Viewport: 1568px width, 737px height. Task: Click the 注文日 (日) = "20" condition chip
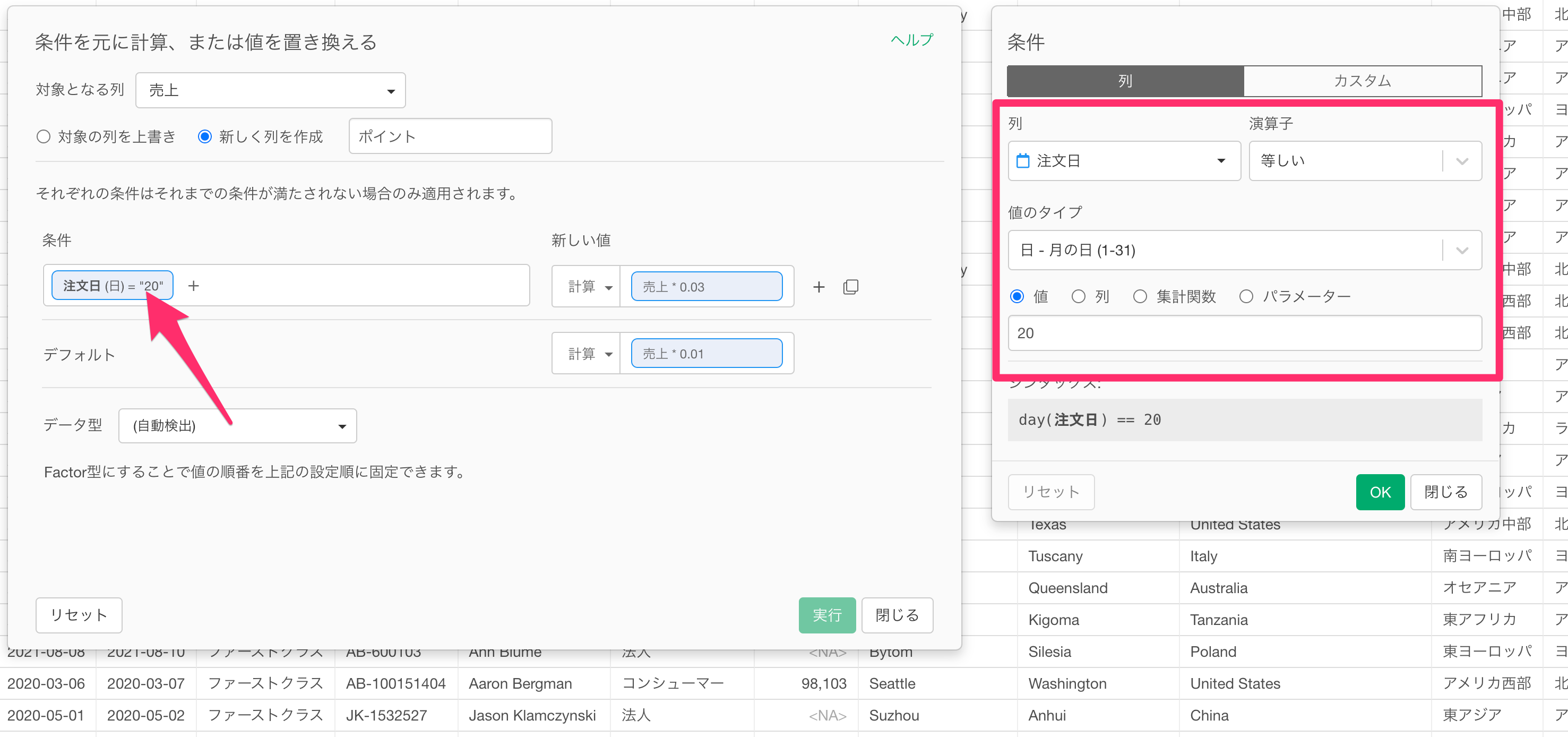pyautogui.click(x=113, y=286)
